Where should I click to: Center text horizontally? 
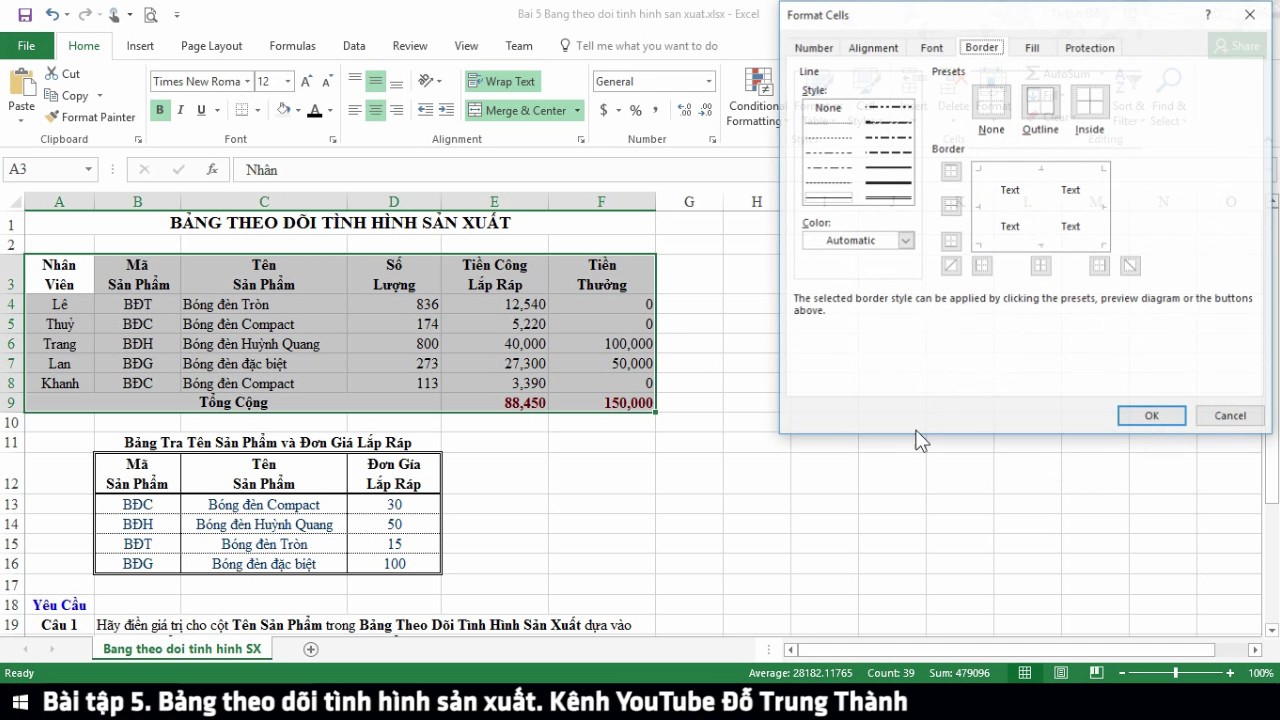coord(376,110)
